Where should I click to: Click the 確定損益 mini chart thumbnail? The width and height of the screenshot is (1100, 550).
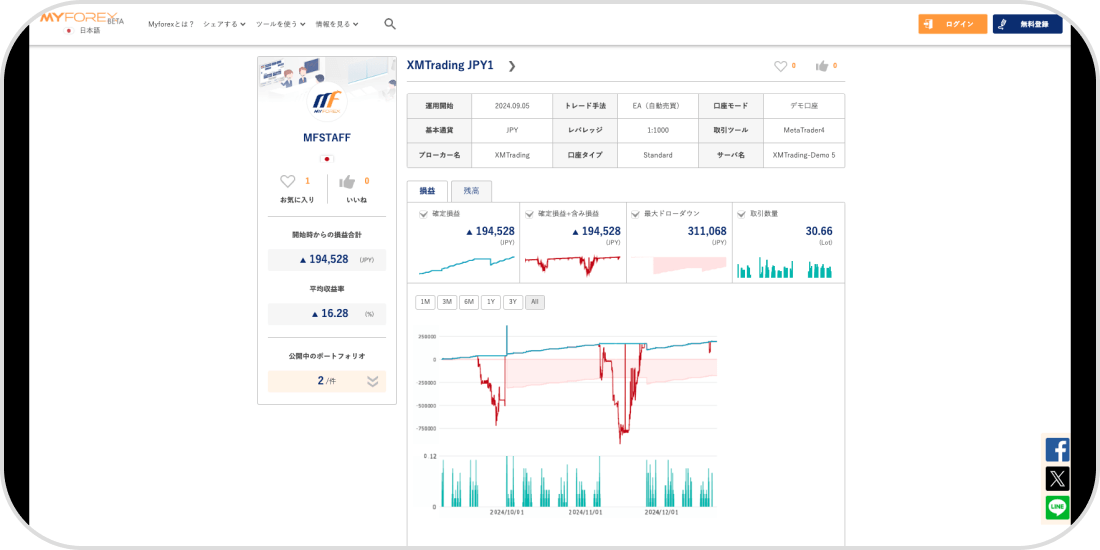click(467, 267)
